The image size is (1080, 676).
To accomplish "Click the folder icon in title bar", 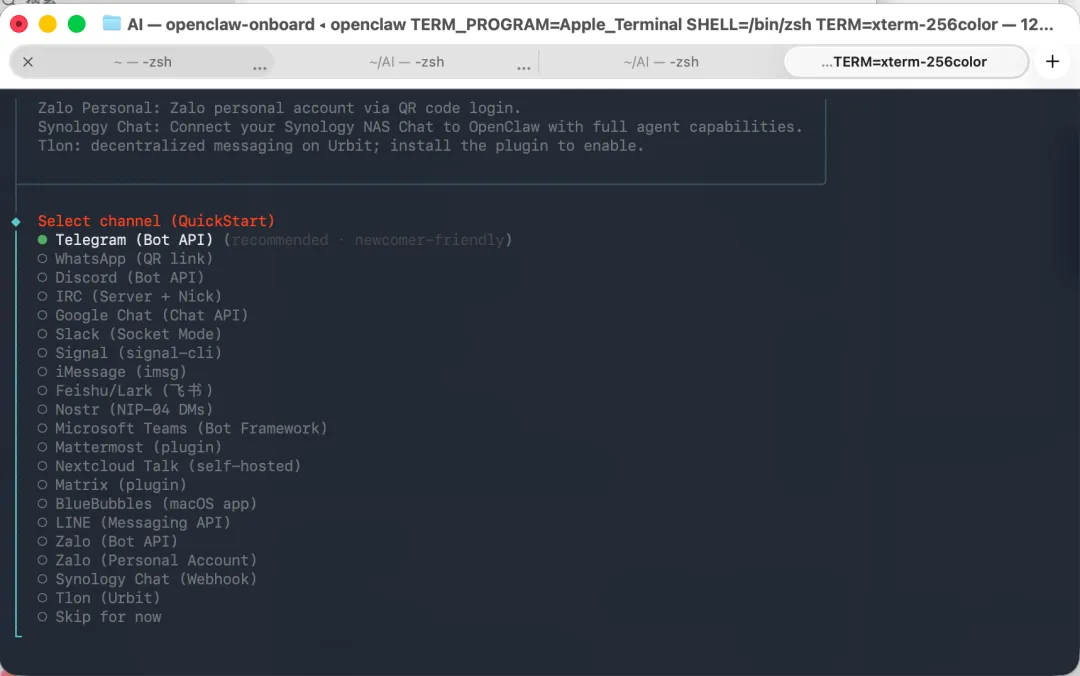I will click(111, 23).
